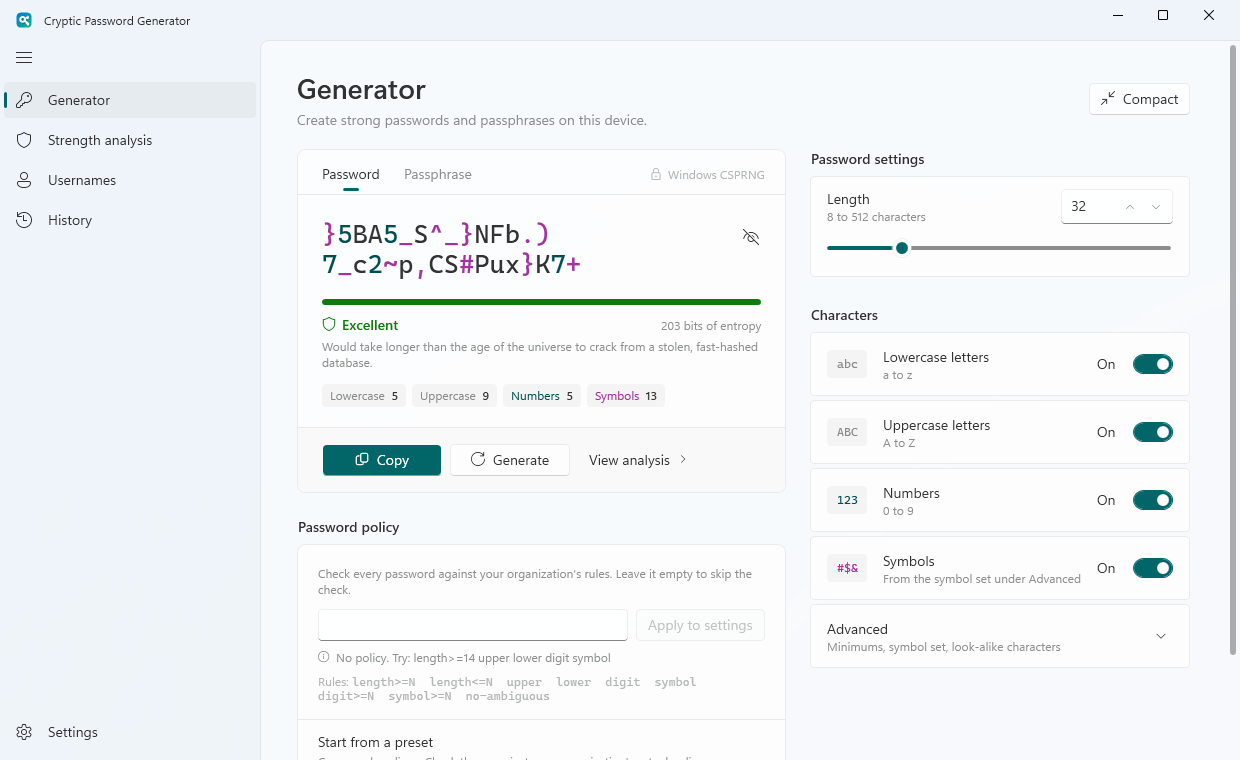Click the ABC uppercase letters icon

847,432
